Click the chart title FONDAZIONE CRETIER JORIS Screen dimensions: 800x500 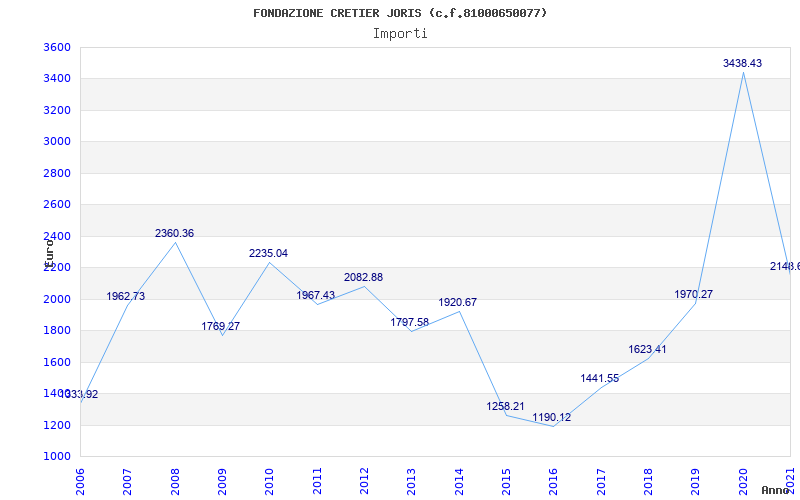click(400, 13)
